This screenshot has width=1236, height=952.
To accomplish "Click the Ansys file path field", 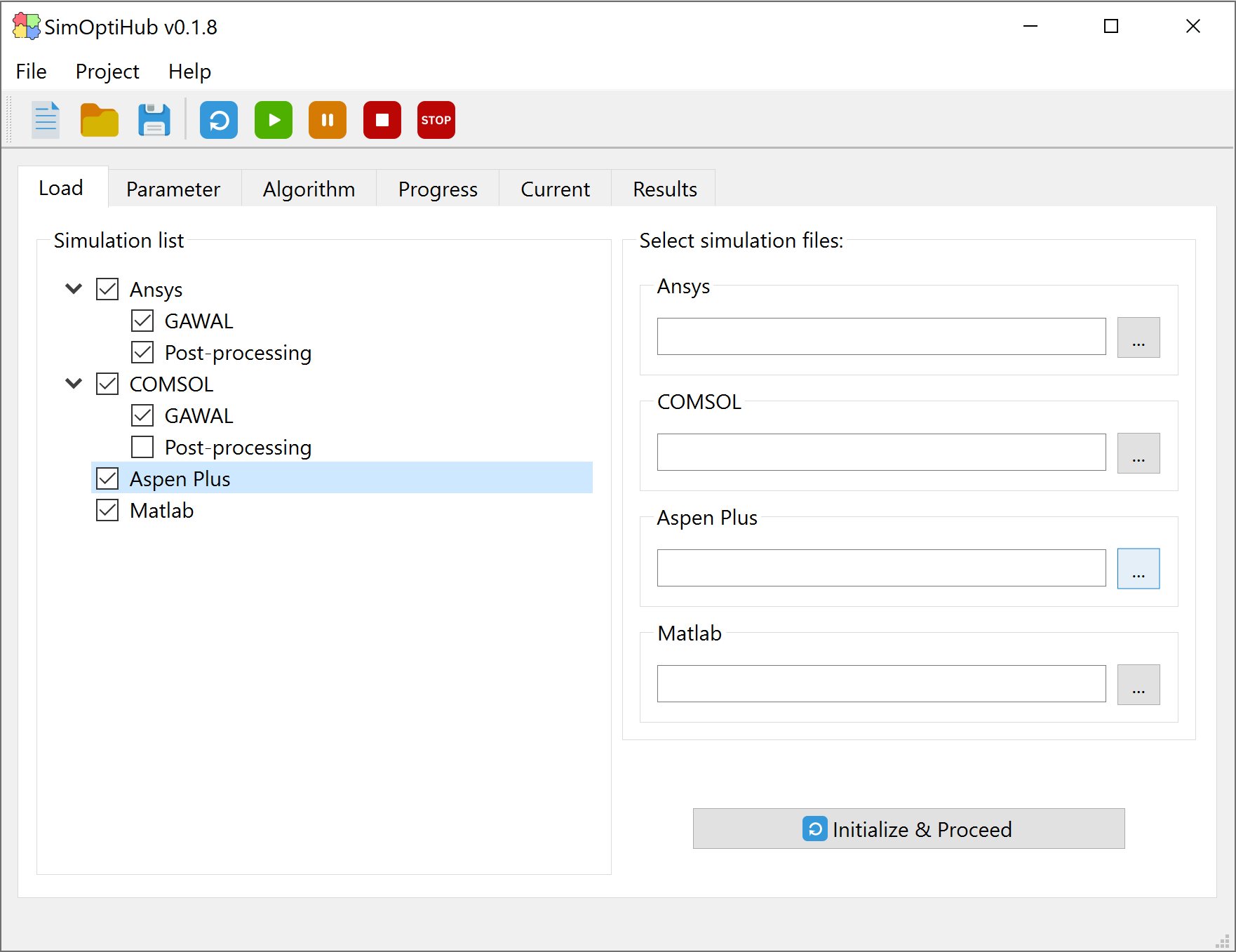I will [881, 337].
